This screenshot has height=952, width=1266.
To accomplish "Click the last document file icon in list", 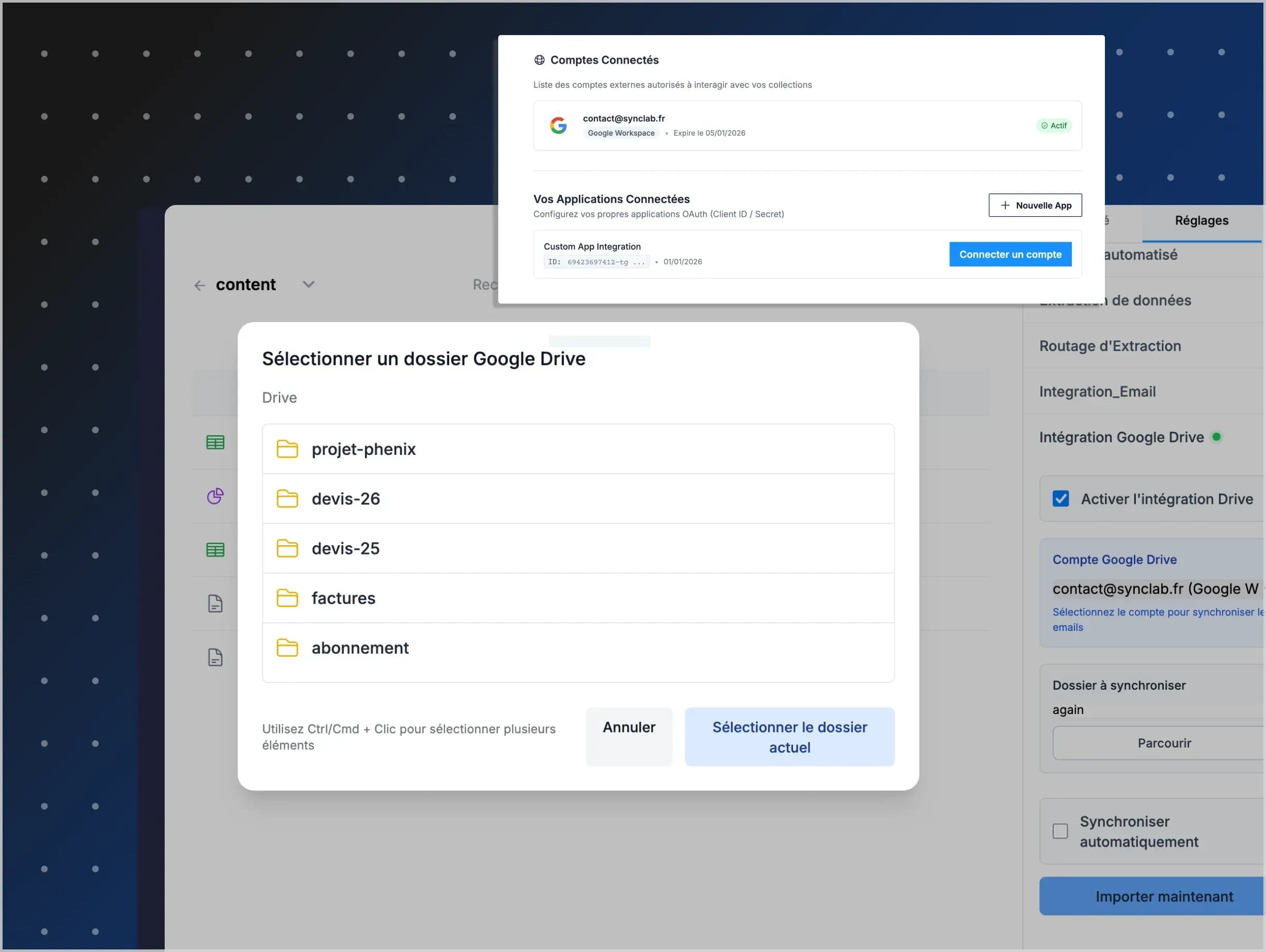I will pyautogui.click(x=215, y=657).
